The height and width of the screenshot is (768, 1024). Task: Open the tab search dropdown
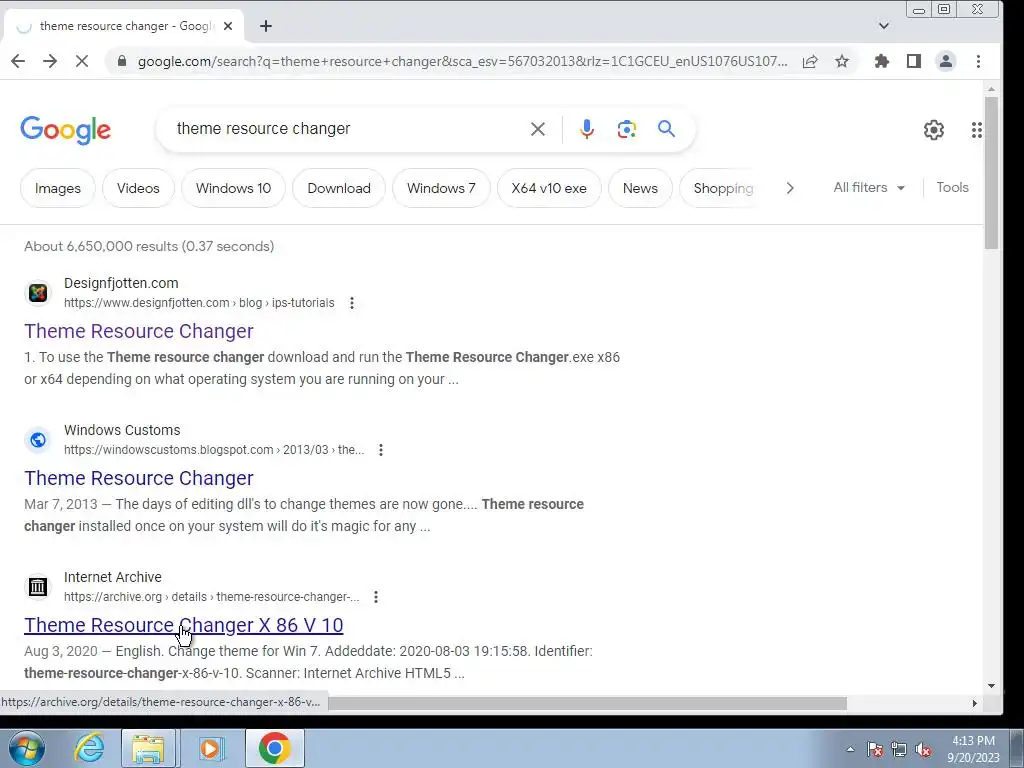[x=884, y=26]
